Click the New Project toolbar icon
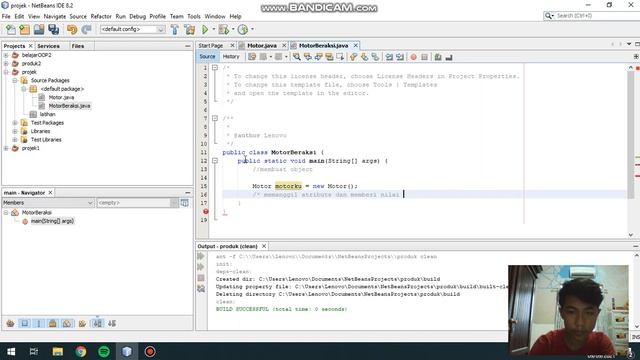This screenshot has height=360, width=640. [25, 29]
